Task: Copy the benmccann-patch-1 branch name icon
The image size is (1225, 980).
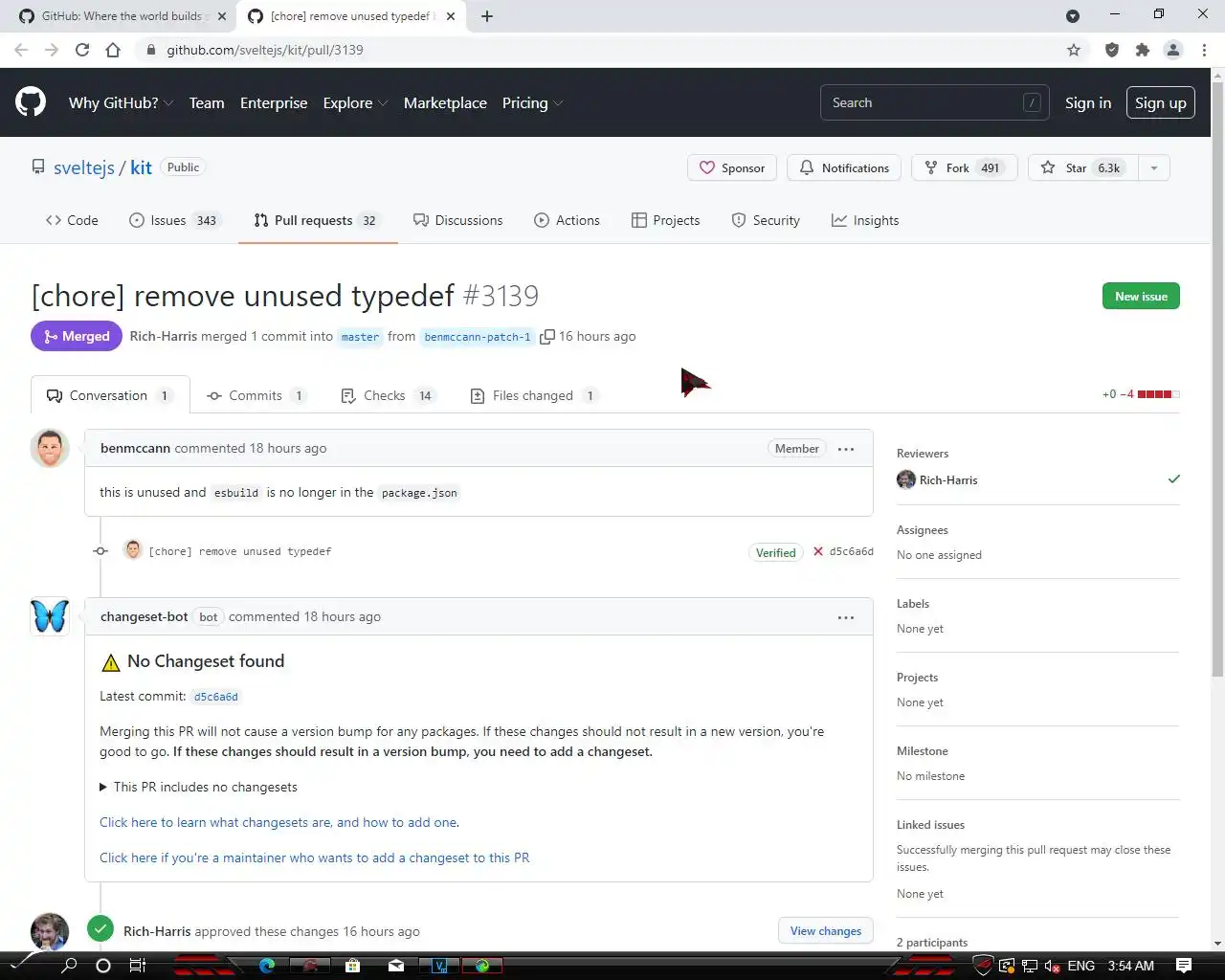Action: tap(547, 337)
